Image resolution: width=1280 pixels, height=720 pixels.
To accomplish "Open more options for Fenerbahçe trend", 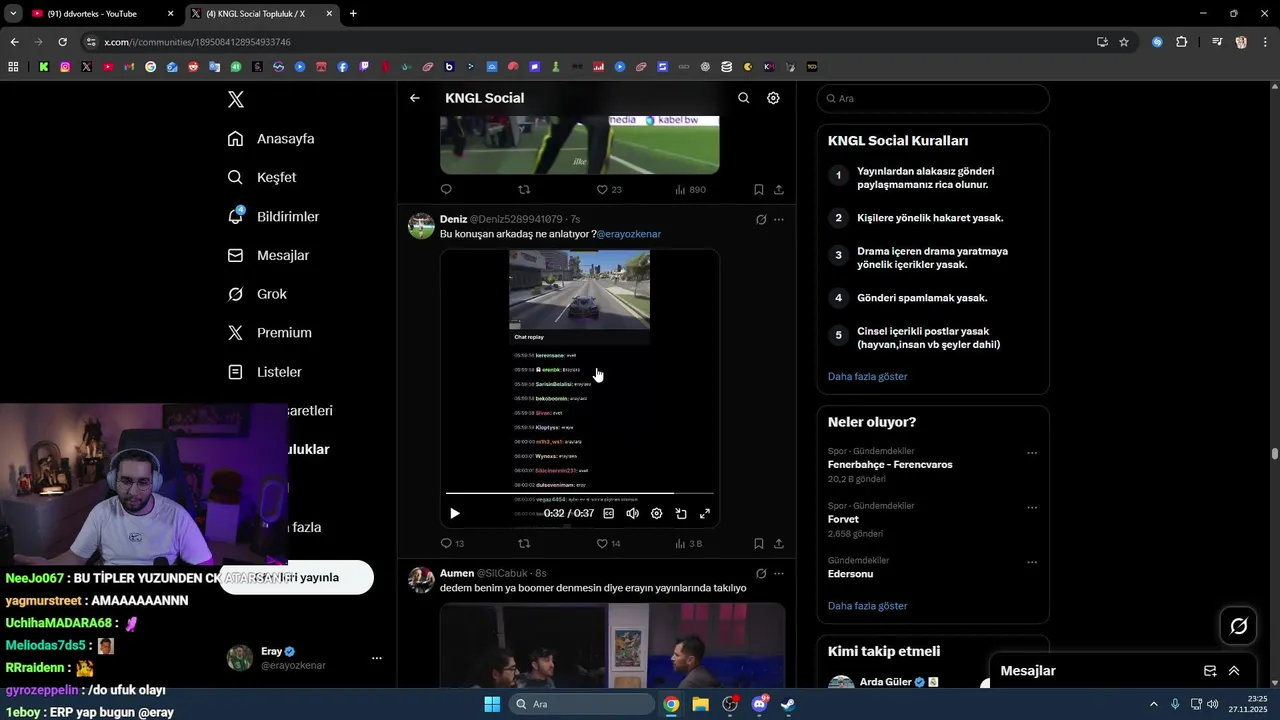I will click(1032, 453).
